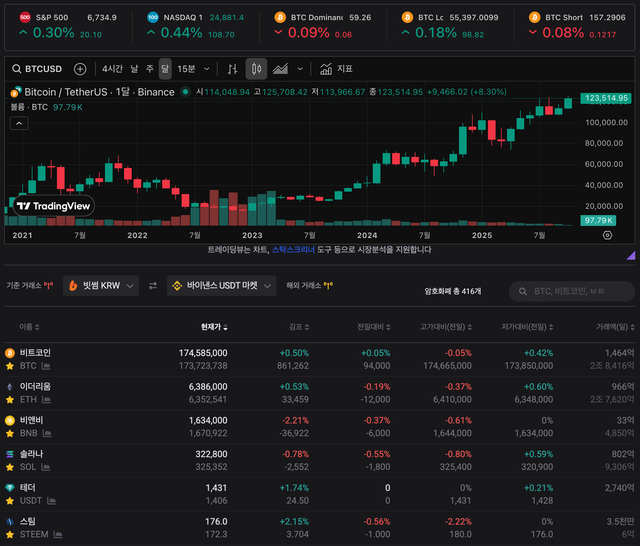
Task: Collapse the chart legend with the chevron
Action: tap(19, 123)
